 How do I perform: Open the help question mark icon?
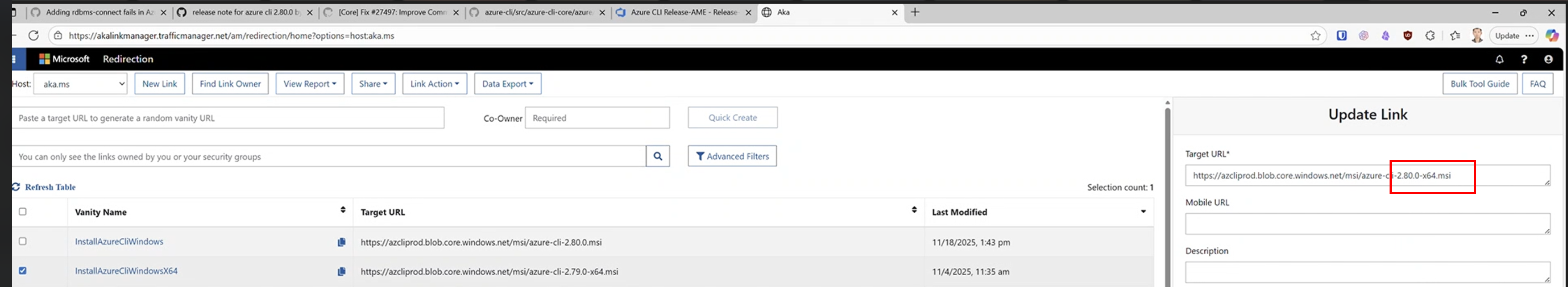[1524, 59]
